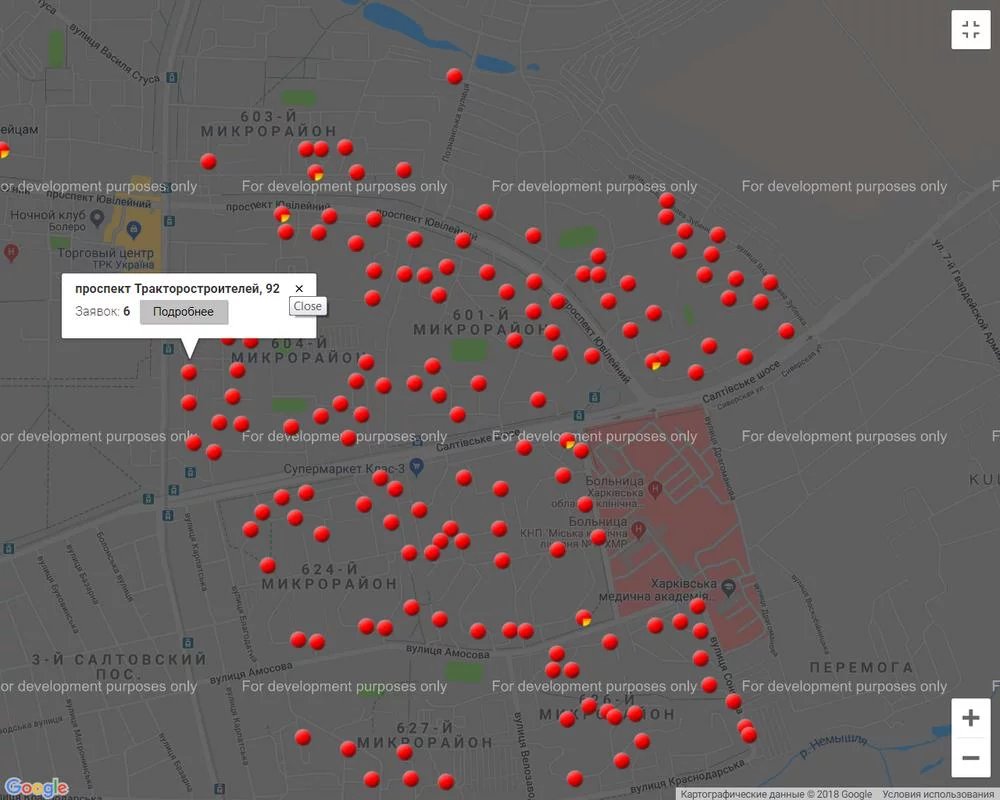
Task: Select the Супермаркет Клас-3 shopping cart pin
Action: [417, 467]
